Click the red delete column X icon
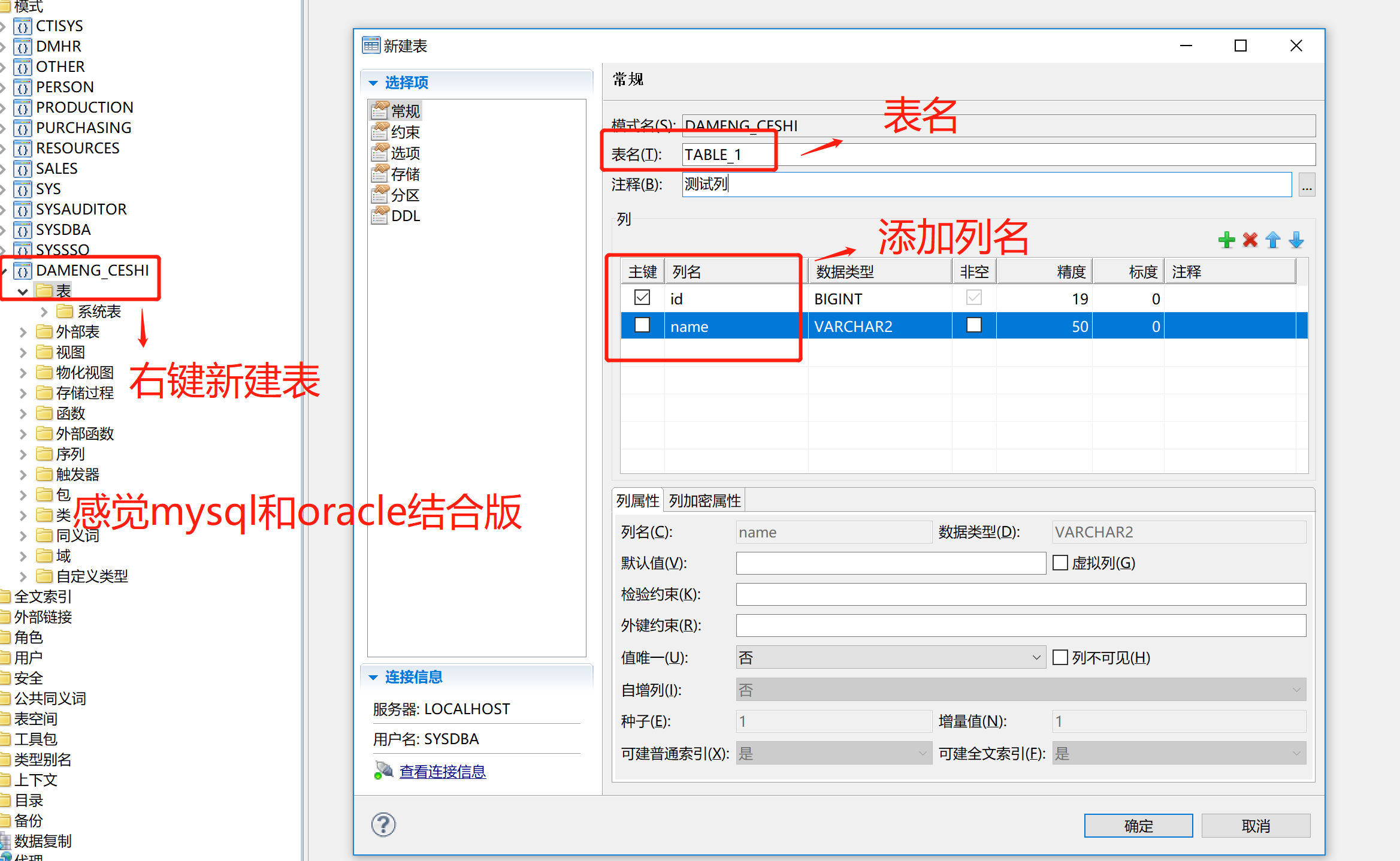 point(1250,240)
